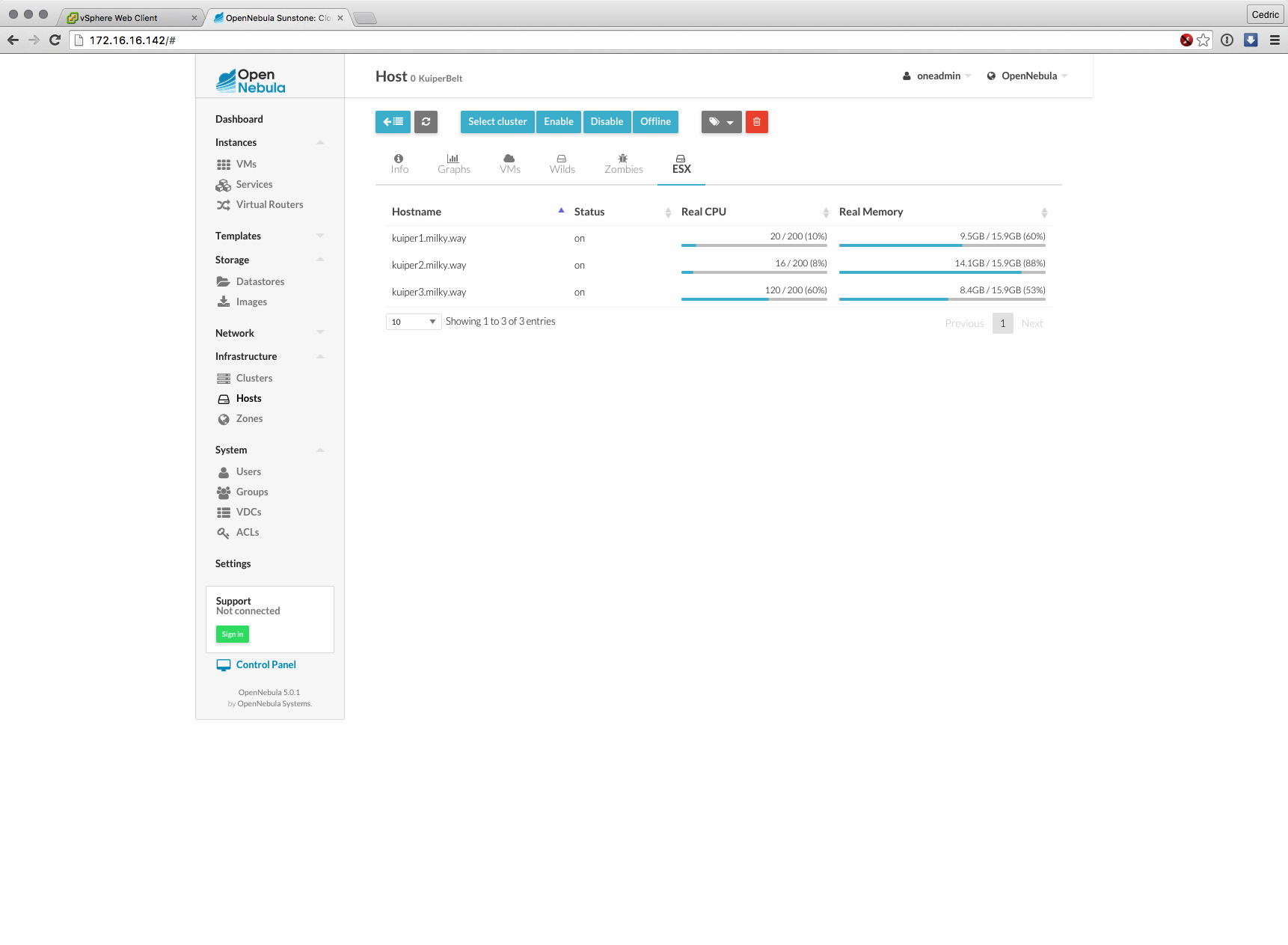Open the Control Panel link
The width and height of the screenshot is (1288, 945).
(266, 665)
